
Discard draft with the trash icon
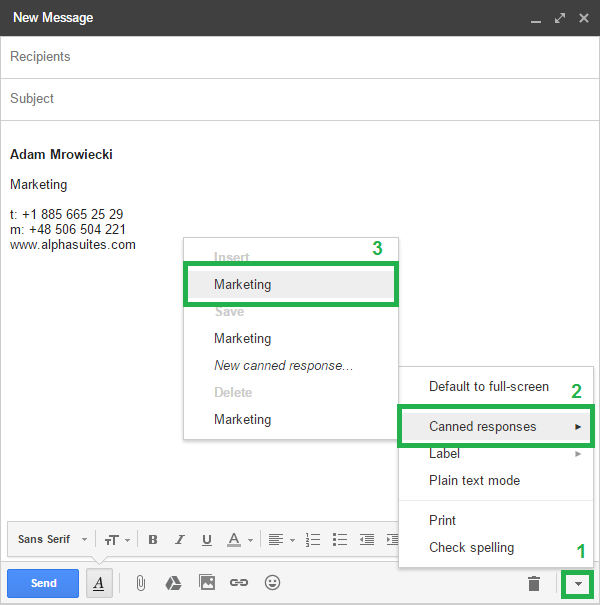pyautogui.click(x=534, y=583)
